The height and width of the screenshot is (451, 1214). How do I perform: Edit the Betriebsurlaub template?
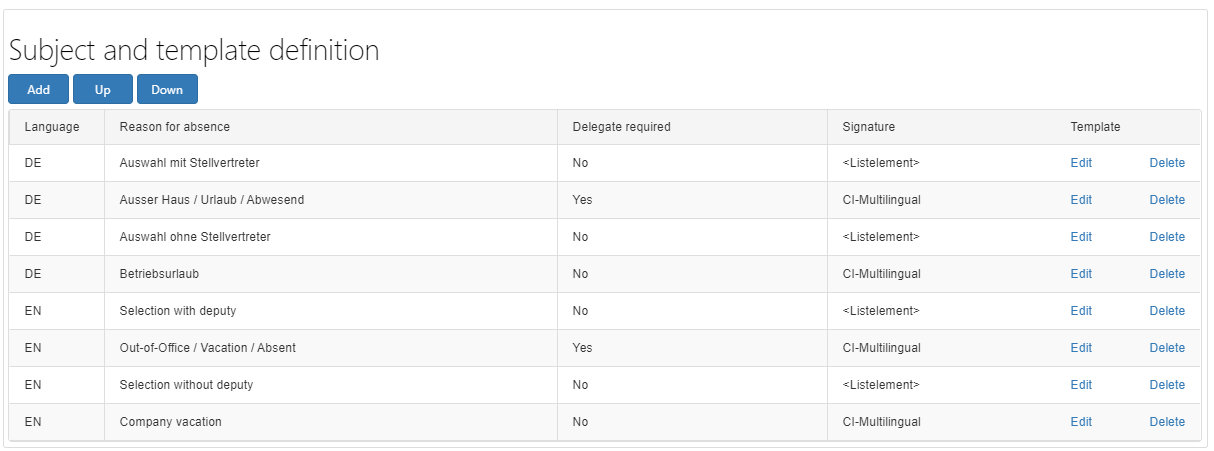click(1081, 274)
